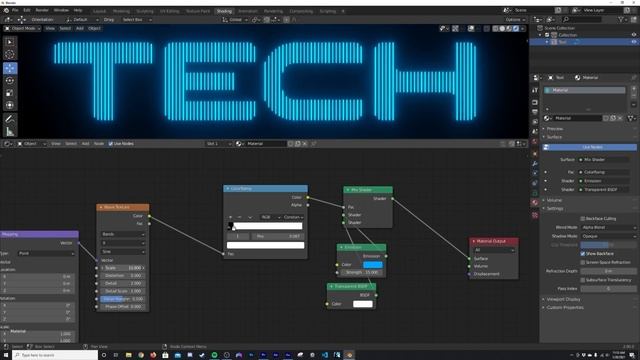This screenshot has width=640, height=360.
Task: Click the Blender logo menu icon
Action: click(x=6, y=10)
